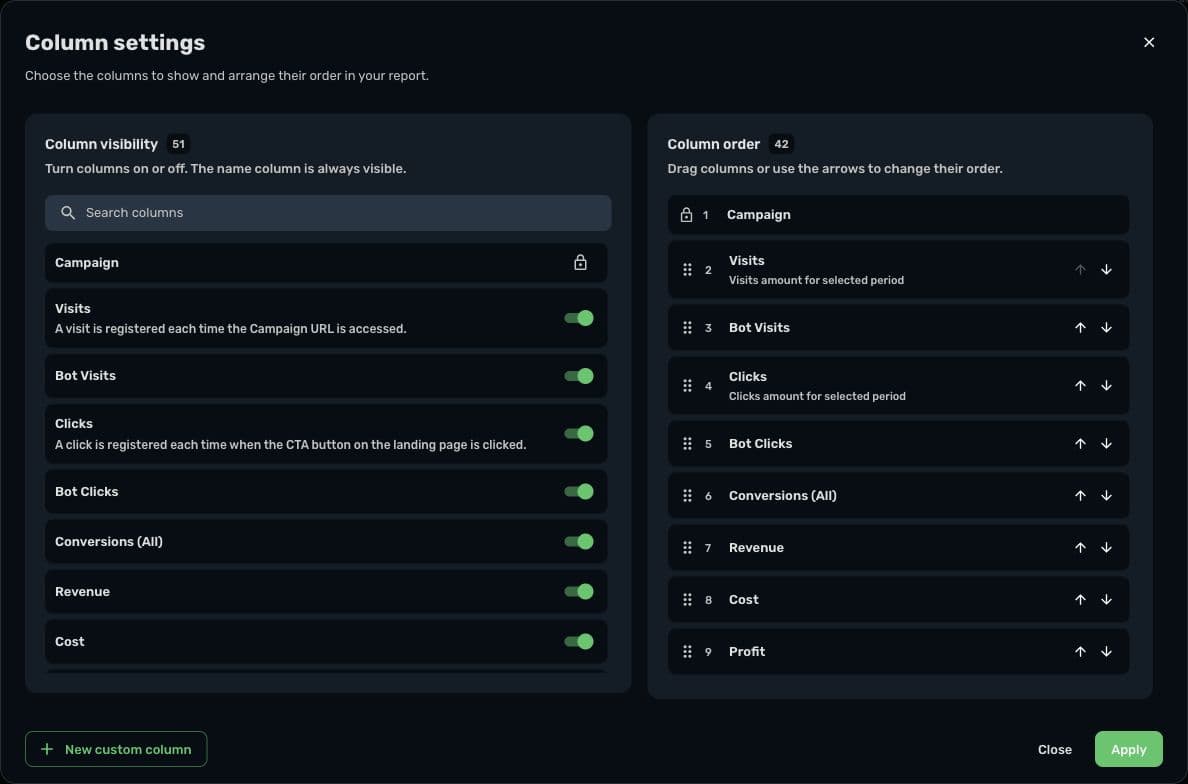Click 'Clicks amount for selected period' text
Screen dimensions: 1188x784
[x=817, y=396]
